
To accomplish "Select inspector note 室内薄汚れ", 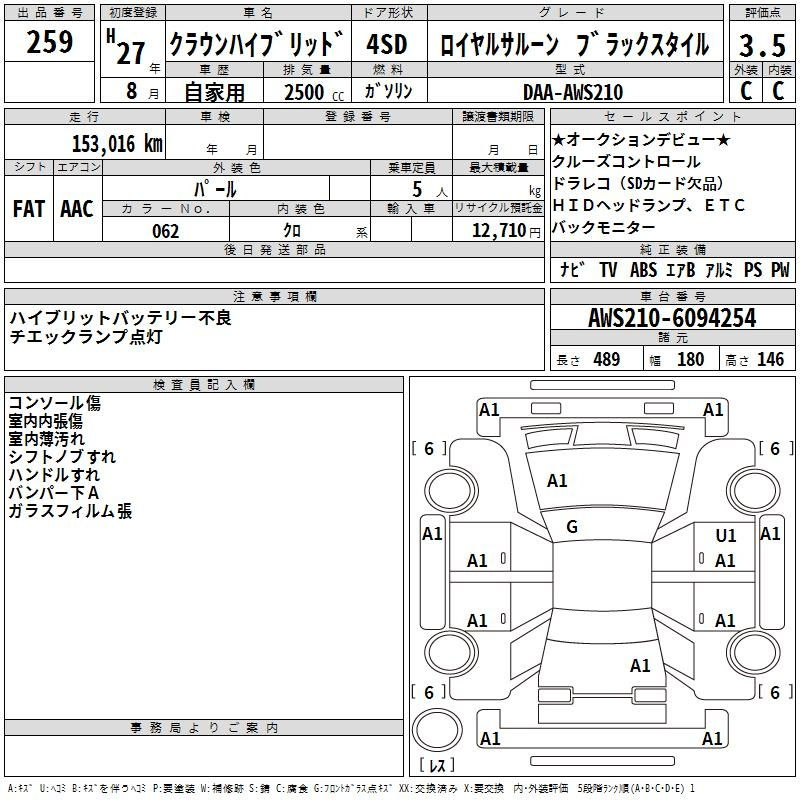I will click(46, 439).
